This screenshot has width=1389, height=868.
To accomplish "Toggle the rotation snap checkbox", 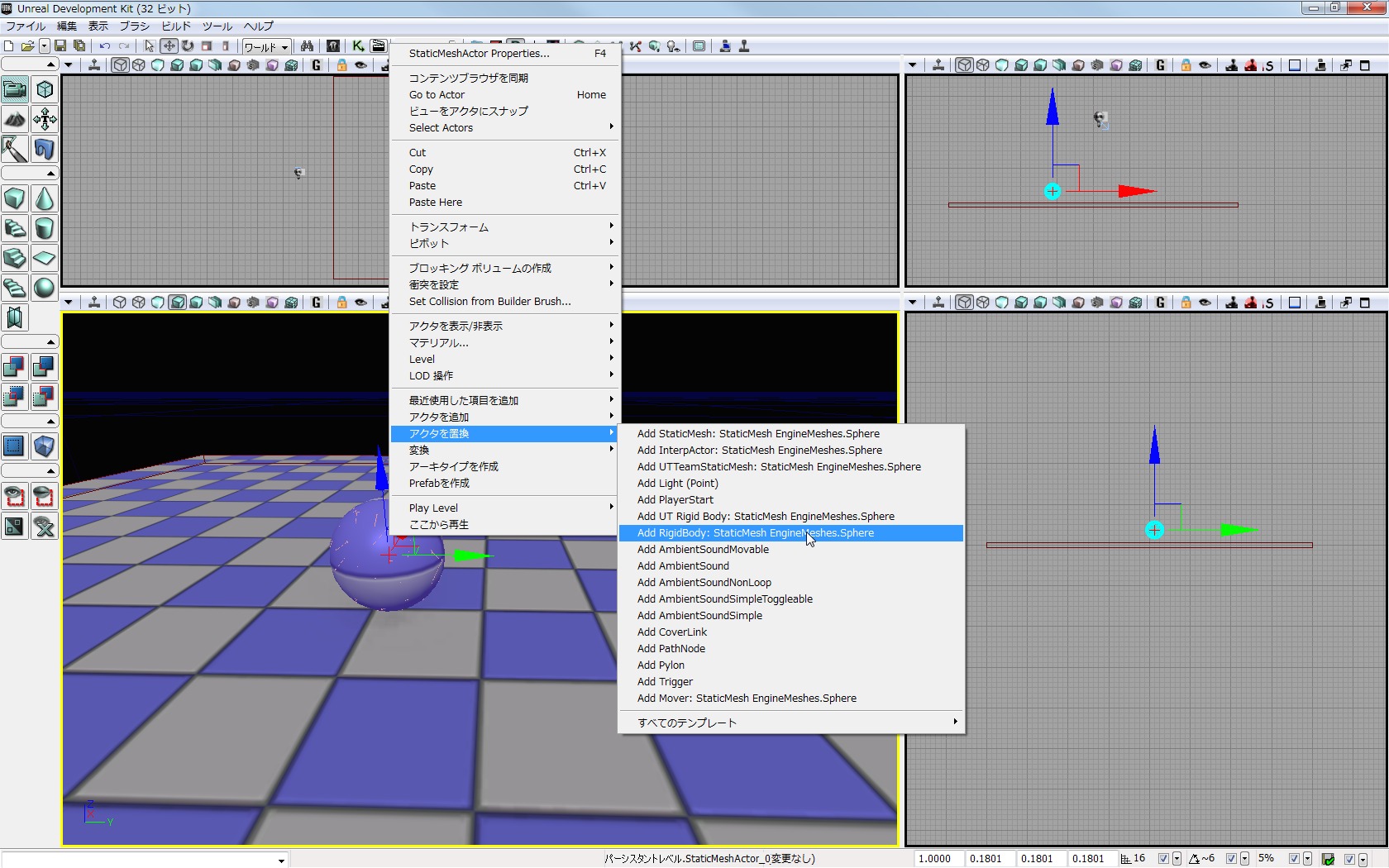I will point(1231,859).
